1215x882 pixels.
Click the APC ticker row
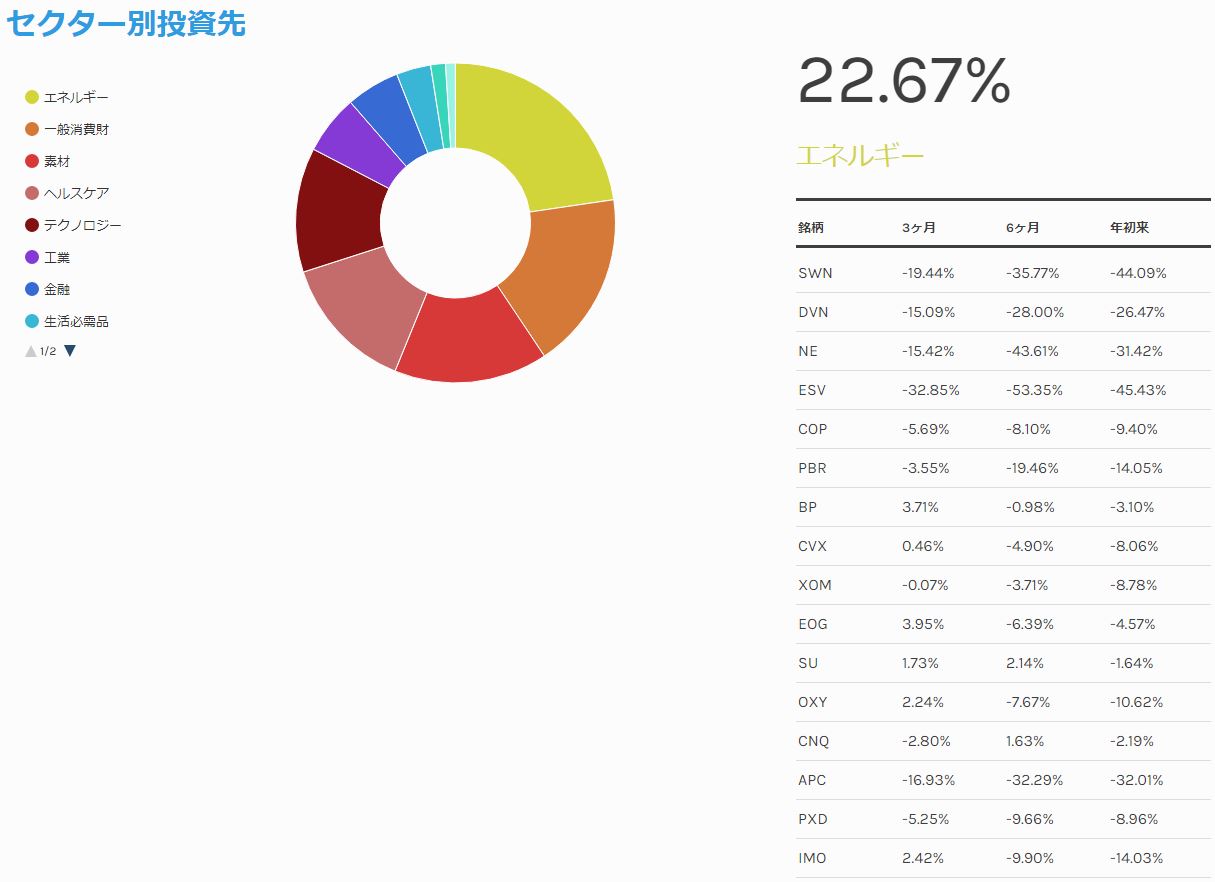(1003, 780)
